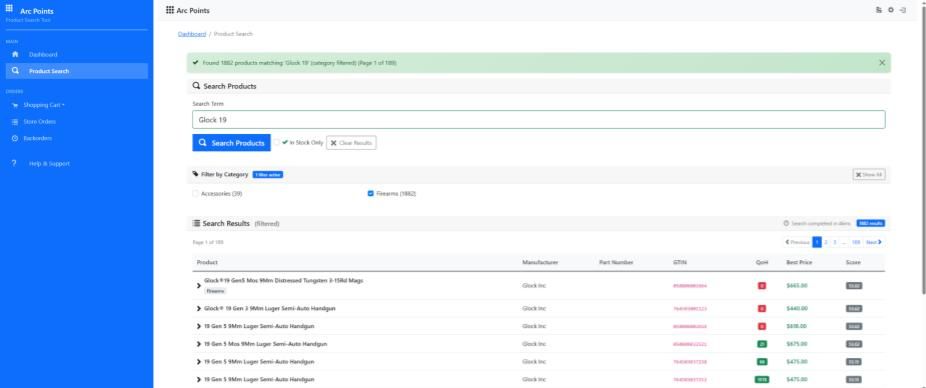Click the sliders icon in top header
The height and width of the screenshot is (388, 926).
pyautogui.click(x=879, y=10)
